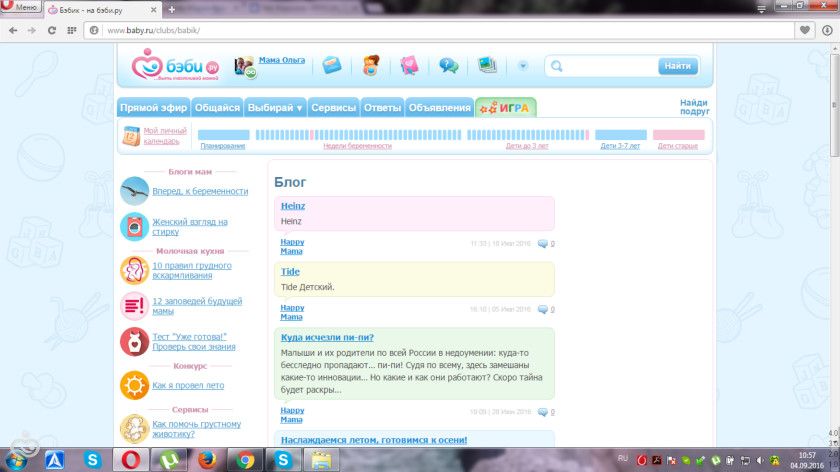This screenshot has width=840, height=472.
Task: Click the baby.ru heart logo
Action: click(147, 64)
